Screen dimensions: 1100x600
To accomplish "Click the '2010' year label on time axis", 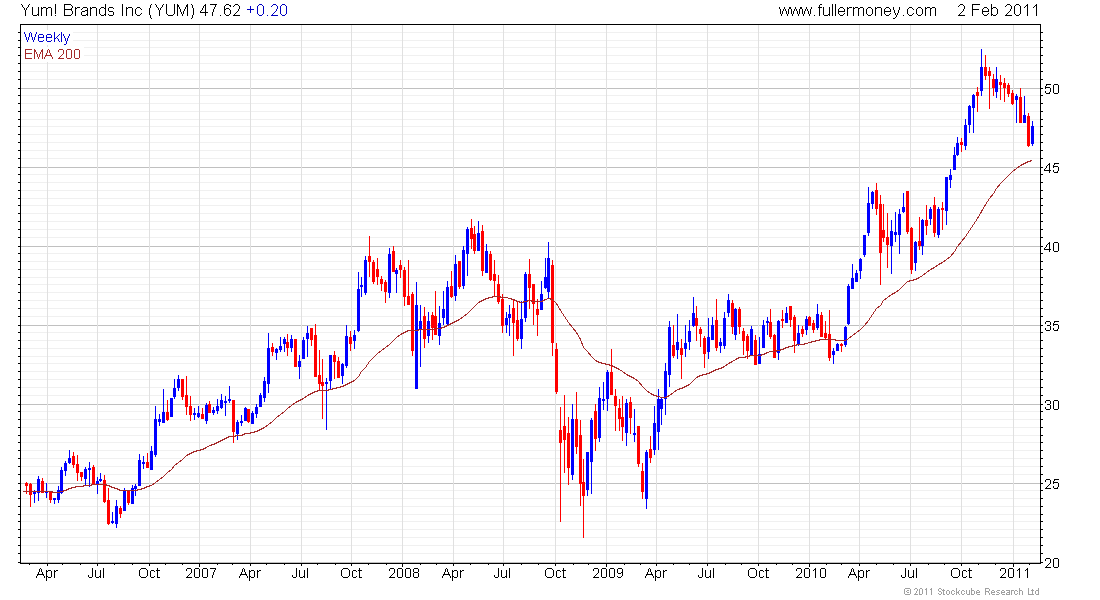I will 811,573.
